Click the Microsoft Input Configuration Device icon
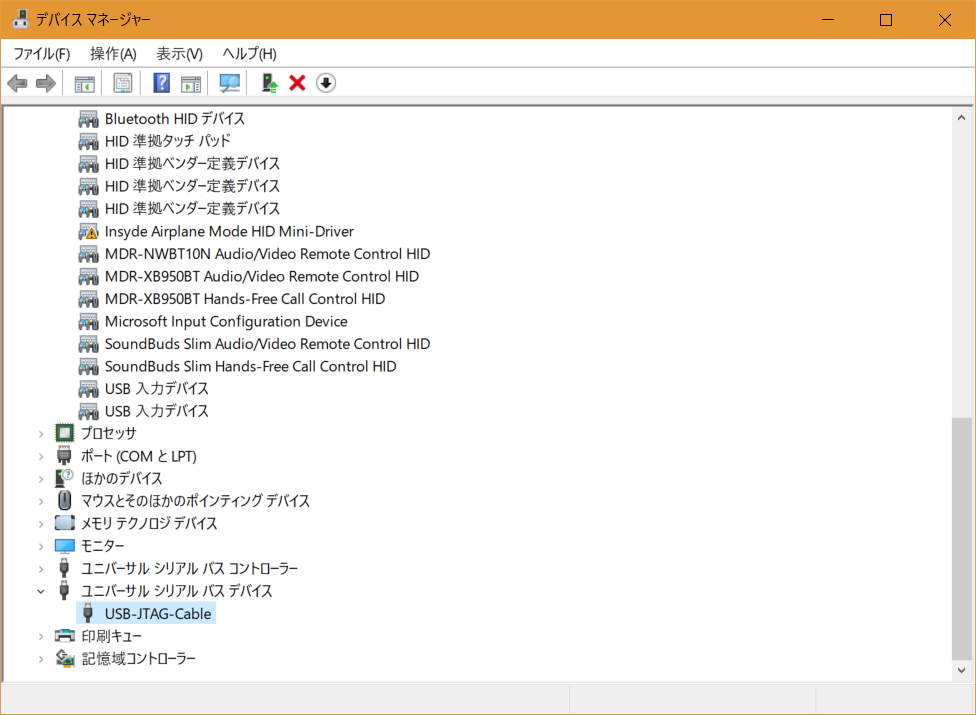 point(88,322)
